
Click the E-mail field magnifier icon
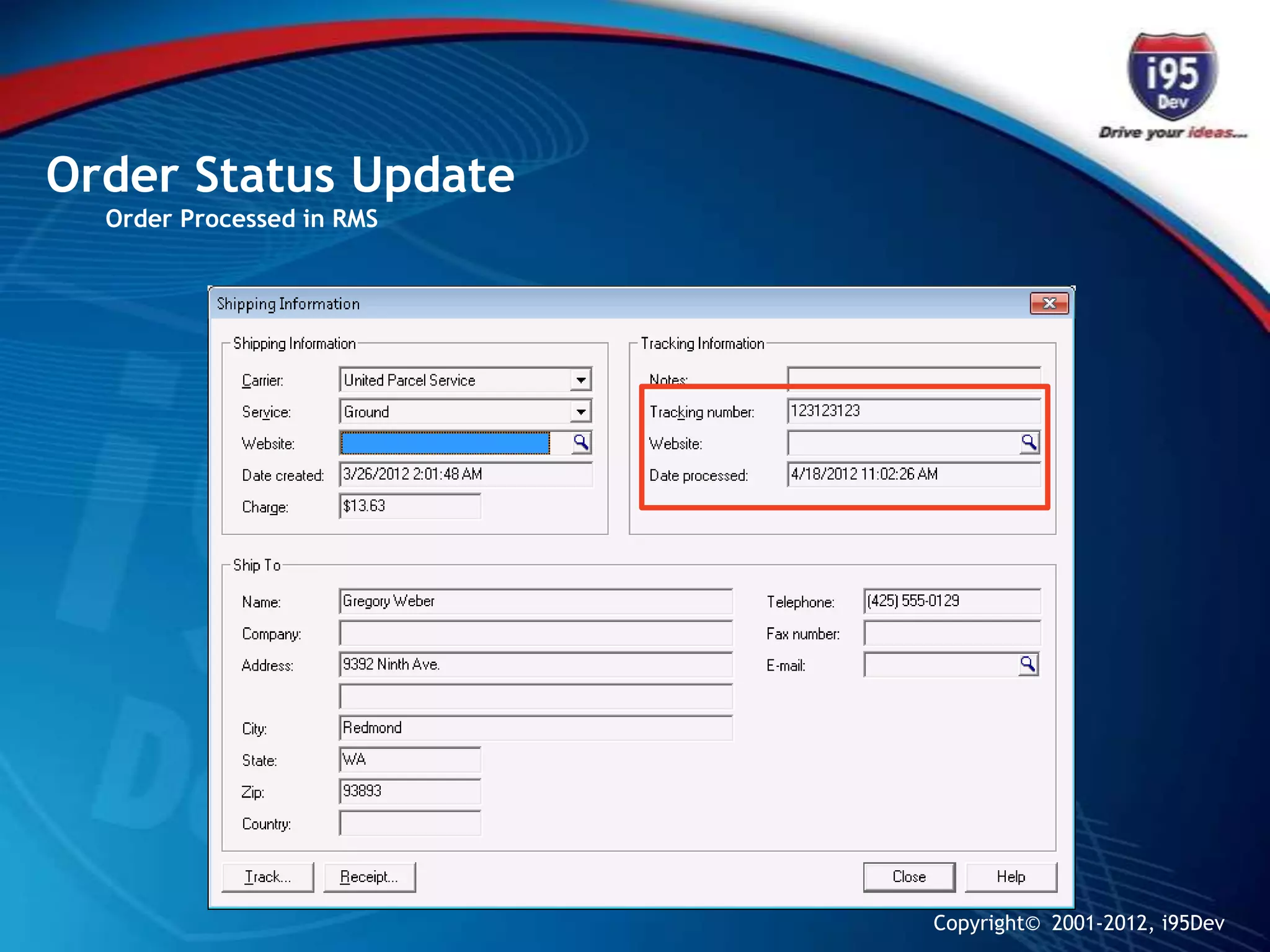tap(1028, 664)
